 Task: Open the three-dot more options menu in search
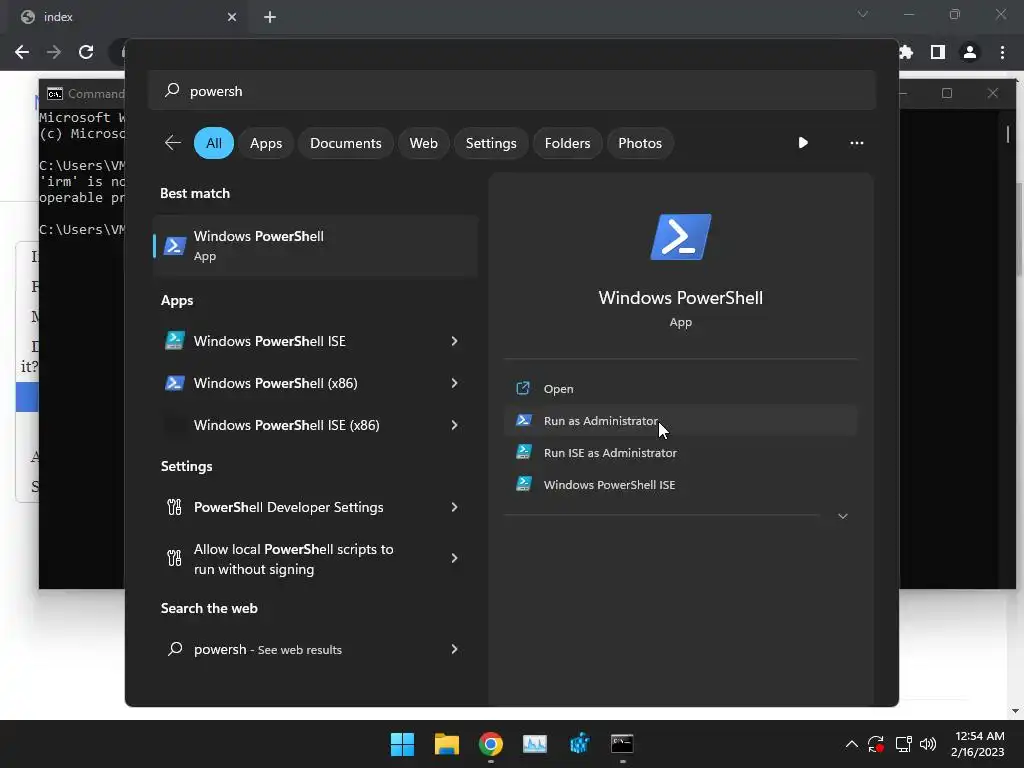click(856, 142)
